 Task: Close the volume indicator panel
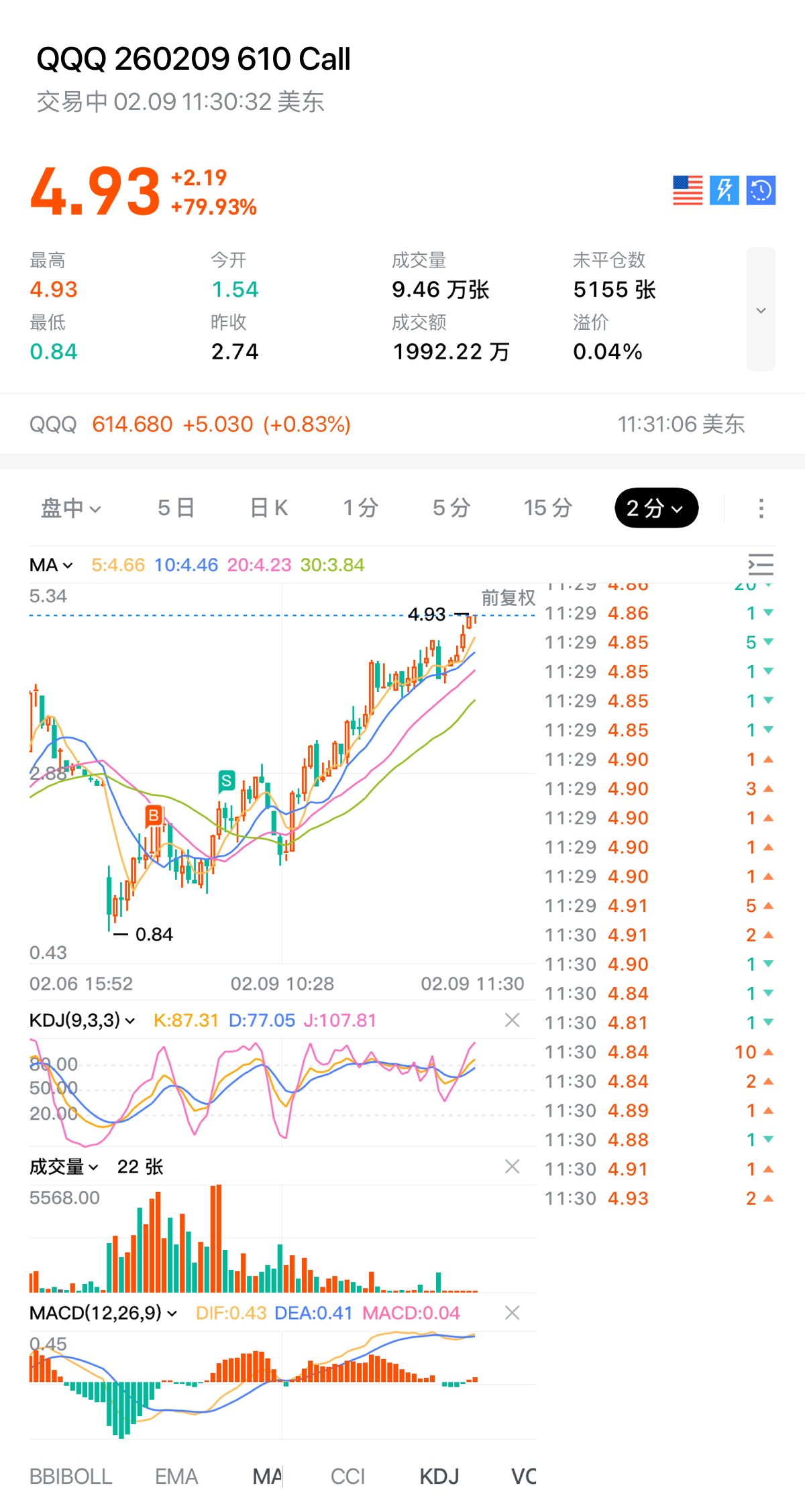pos(512,1167)
